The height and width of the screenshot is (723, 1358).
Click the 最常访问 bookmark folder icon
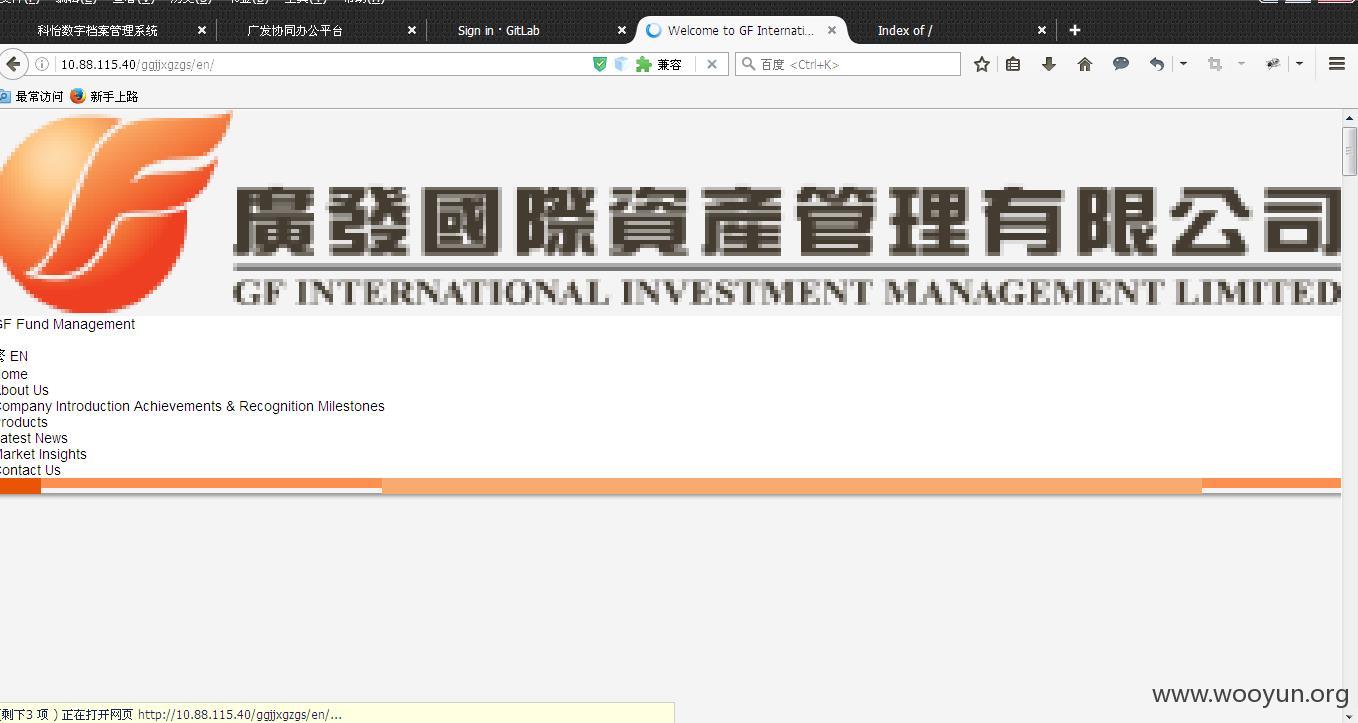5,96
